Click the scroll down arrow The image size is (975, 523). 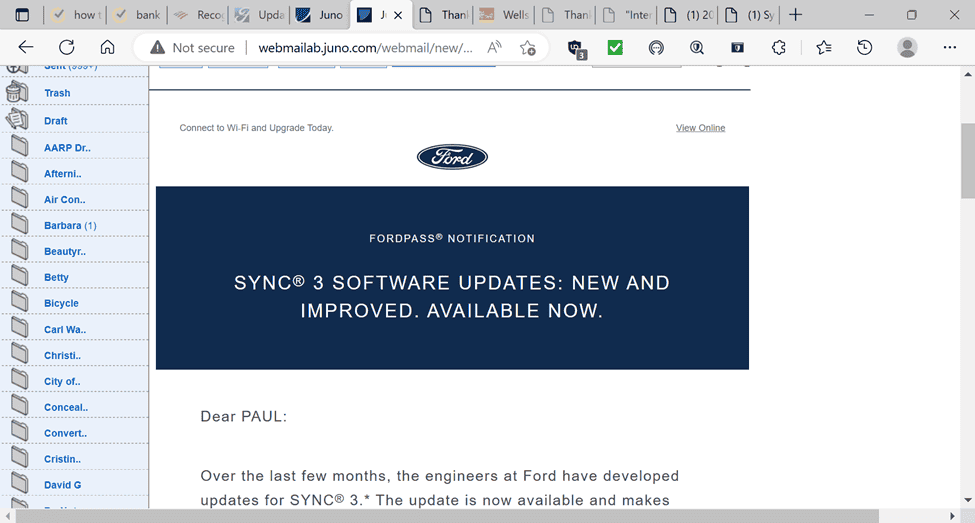click(x=968, y=500)
